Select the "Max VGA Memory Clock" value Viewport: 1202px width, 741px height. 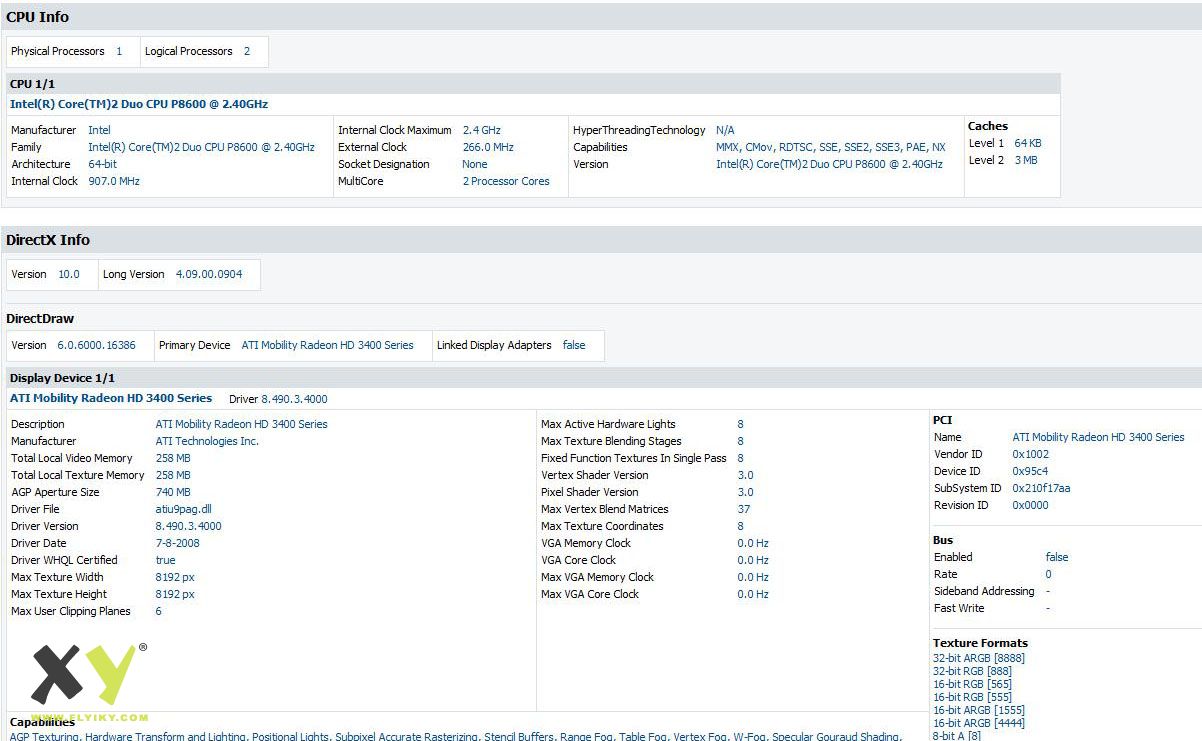(753, 577)
